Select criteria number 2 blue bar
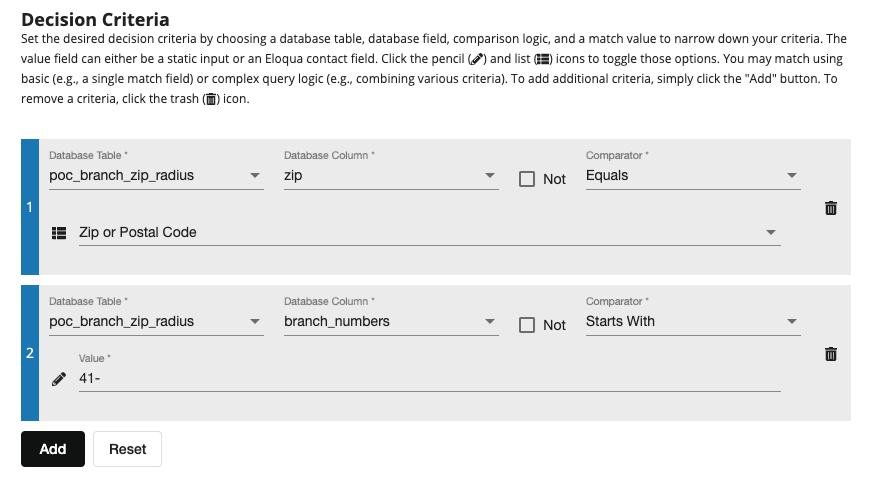Image resolution: width=870 pixels, height=485 pixels. tap(30, 353)
